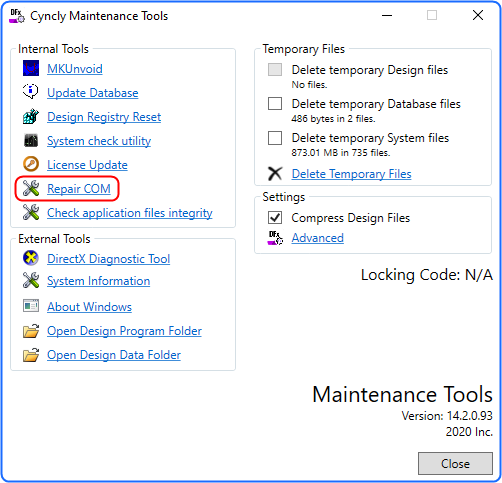502x483 pixels.
Task: Check Delete temporary Design files box
Action: [x=275, y=70]
